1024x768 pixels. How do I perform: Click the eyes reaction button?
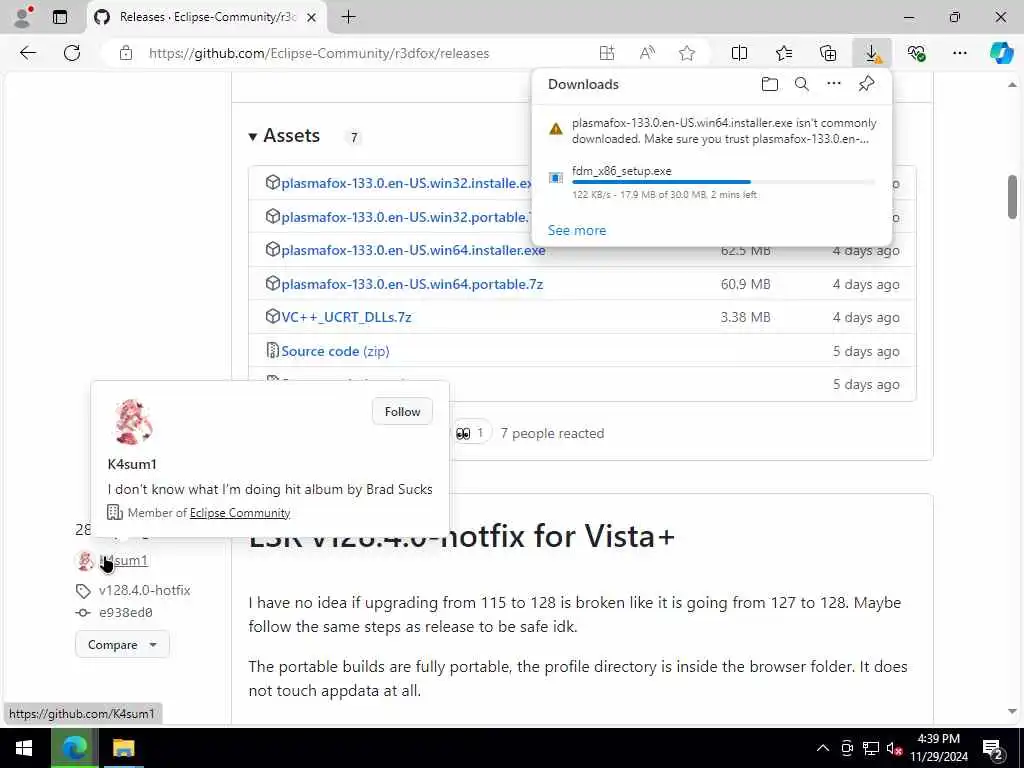[471, 433]
